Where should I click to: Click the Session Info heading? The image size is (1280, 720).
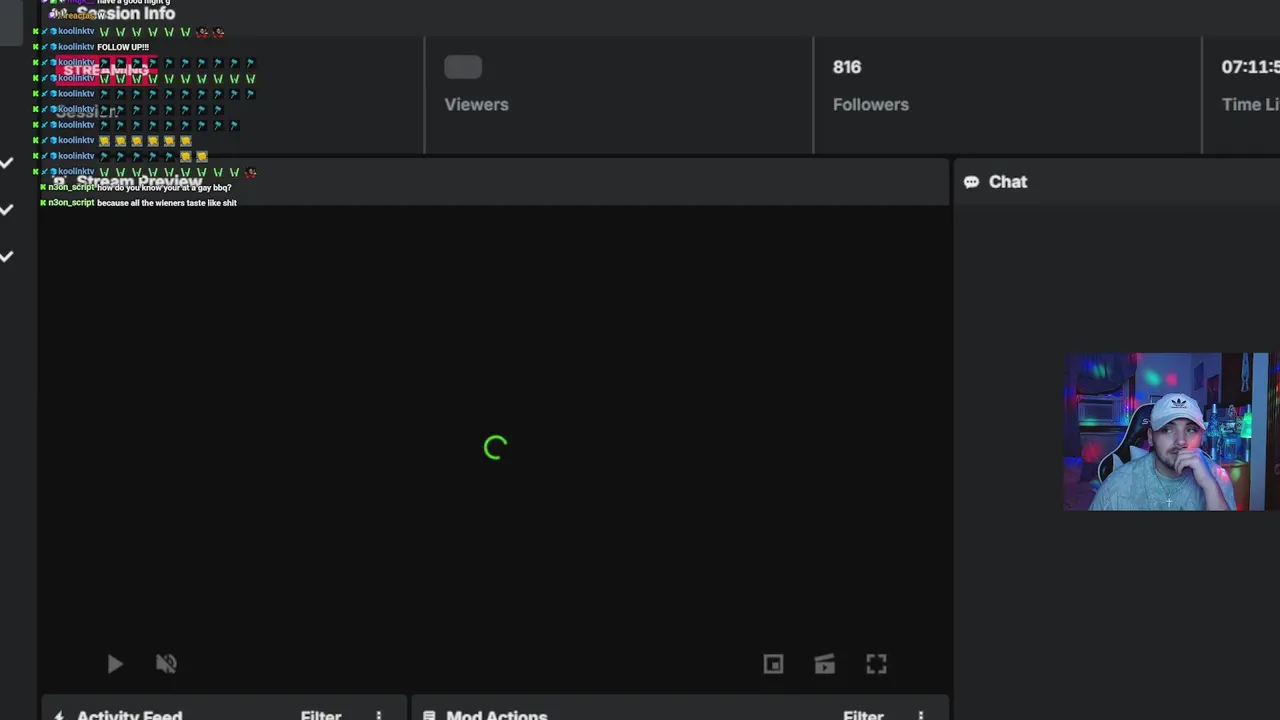click(x=126, y=13)
